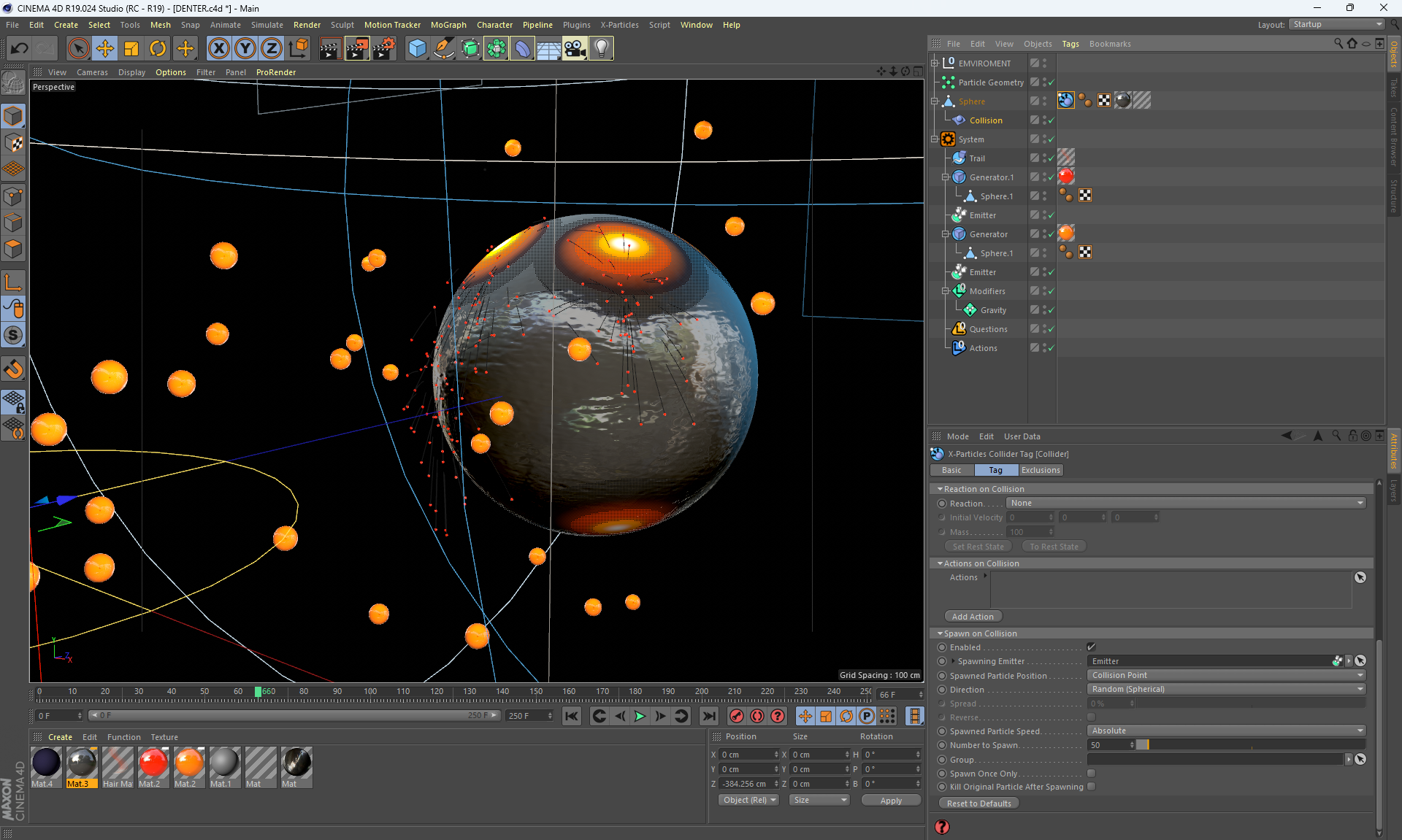The height and width of the screenshot is (840, 1402).
Task: Check Kill Original Particle After Spawning
Action: tap(1091, 787)
